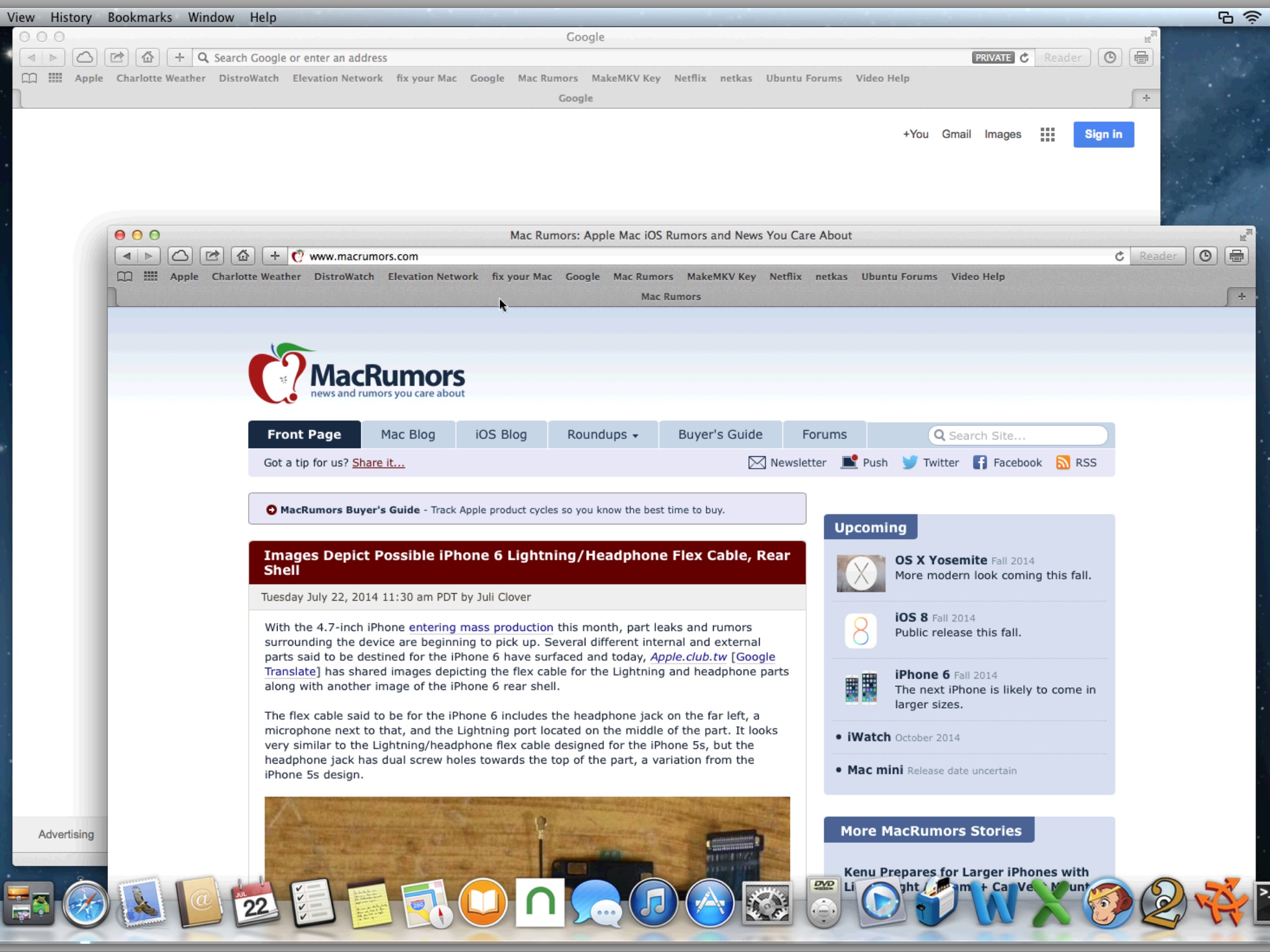The image size is (1270, 952).
Task: Print from the Google window toolbar
Action: pos(1141,58)
